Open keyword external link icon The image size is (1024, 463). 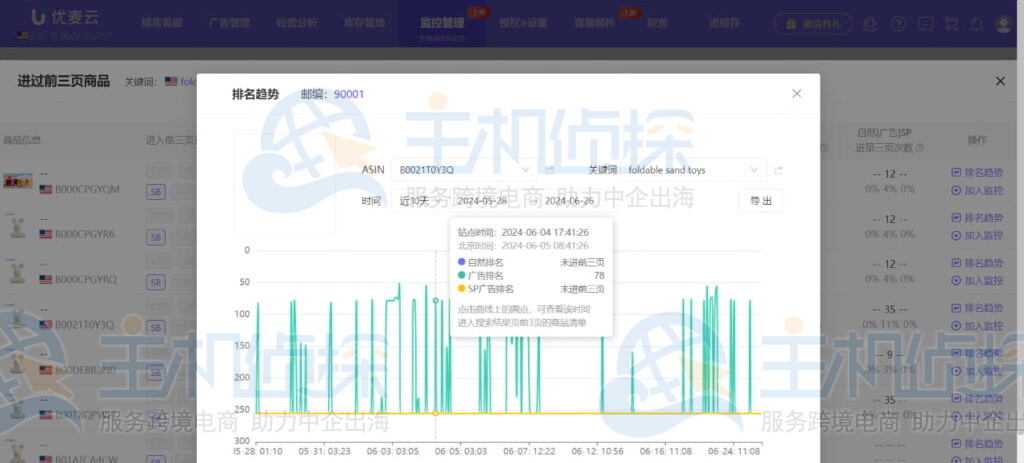778,170
